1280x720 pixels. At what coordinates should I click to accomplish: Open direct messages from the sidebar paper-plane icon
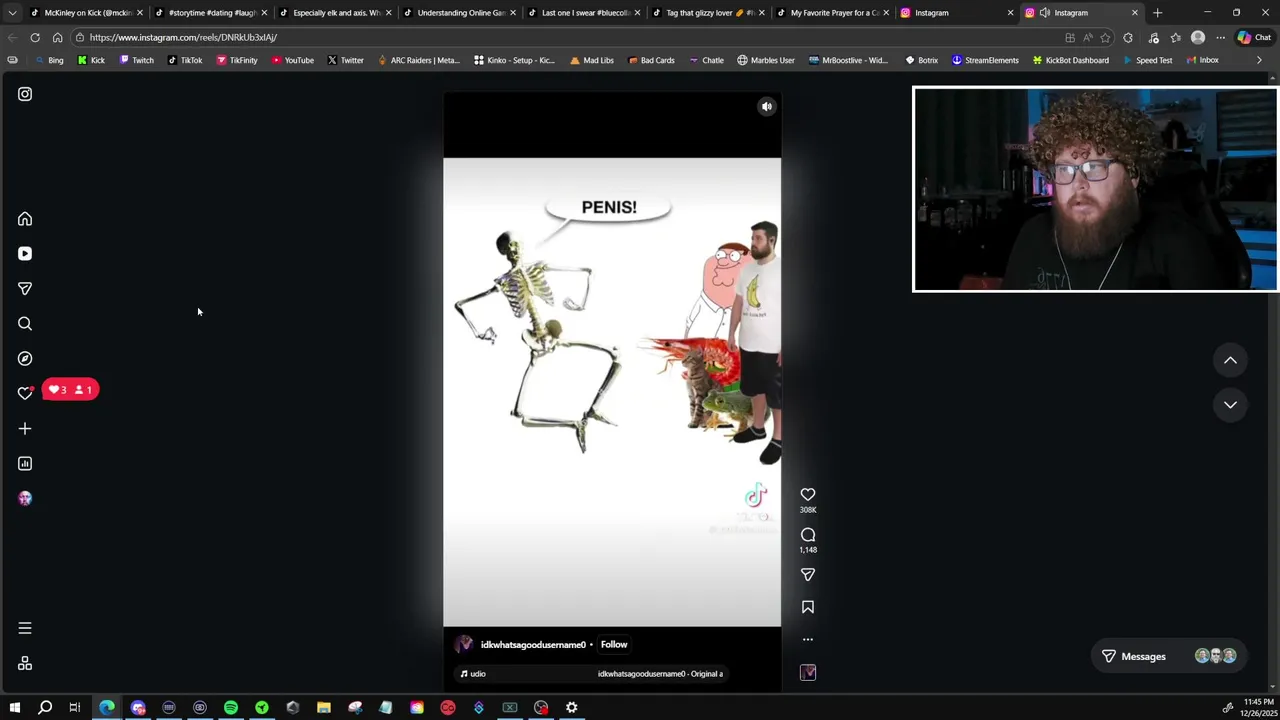pos(25,289)
